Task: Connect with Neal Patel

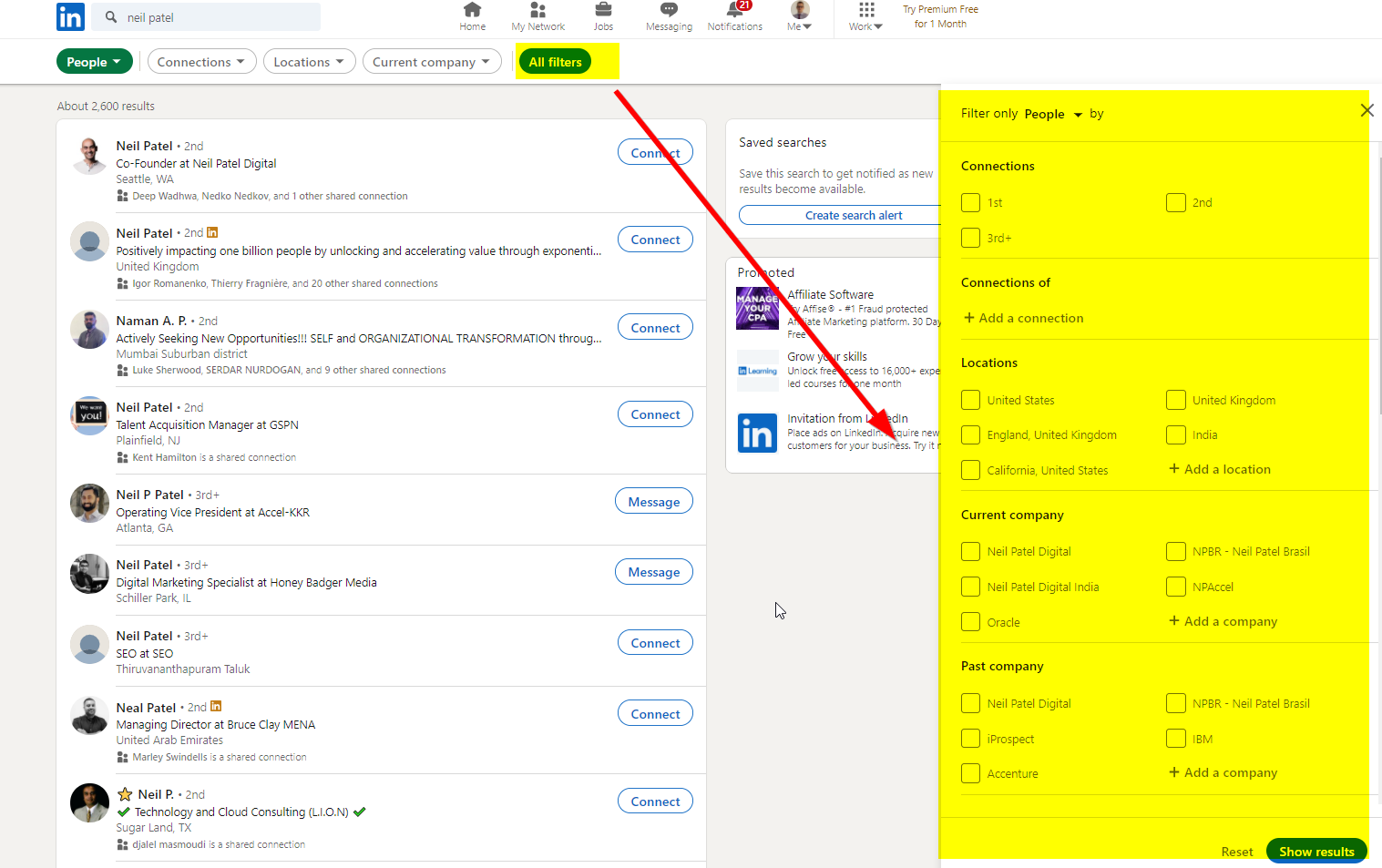Action: [655, 714]
